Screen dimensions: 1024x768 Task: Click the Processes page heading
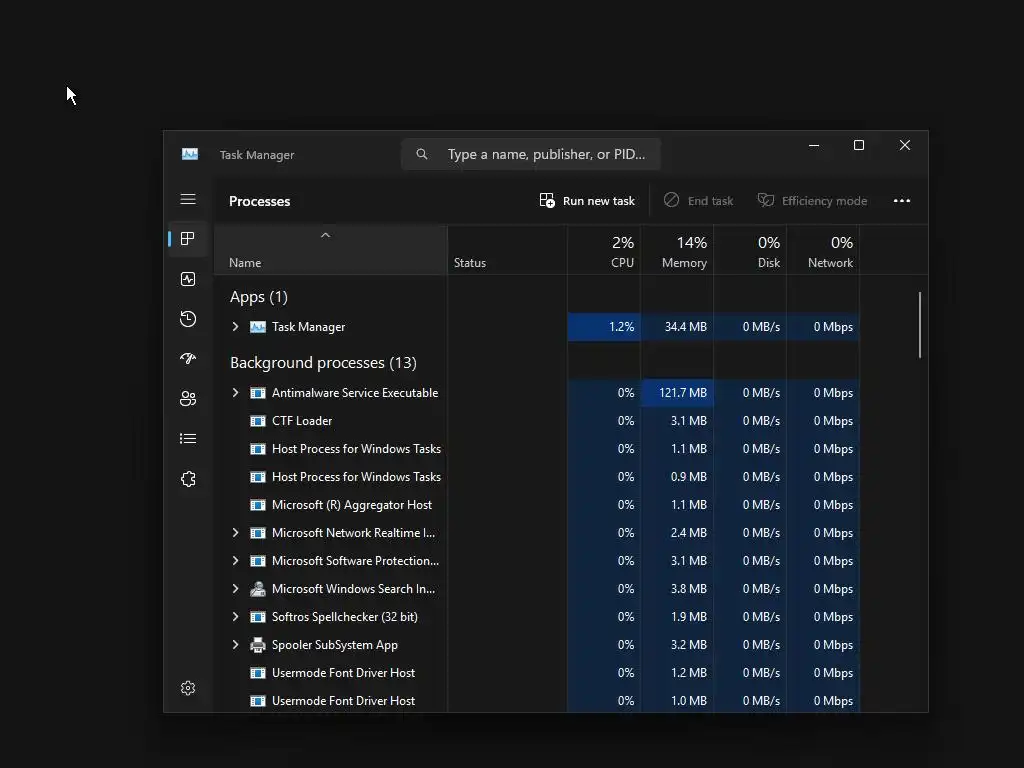coord(259,201)
